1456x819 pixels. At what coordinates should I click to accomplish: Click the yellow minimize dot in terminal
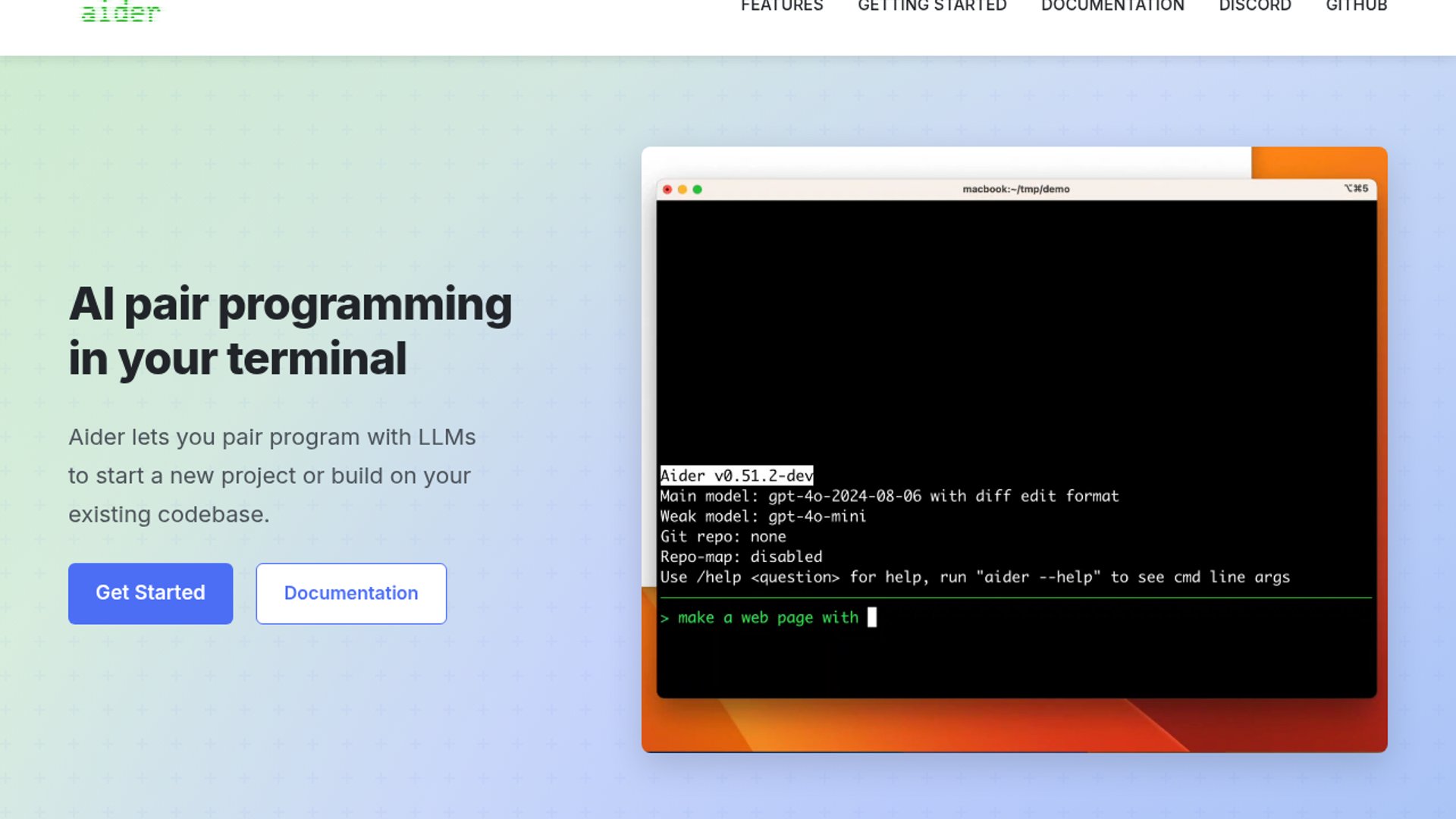682,190
